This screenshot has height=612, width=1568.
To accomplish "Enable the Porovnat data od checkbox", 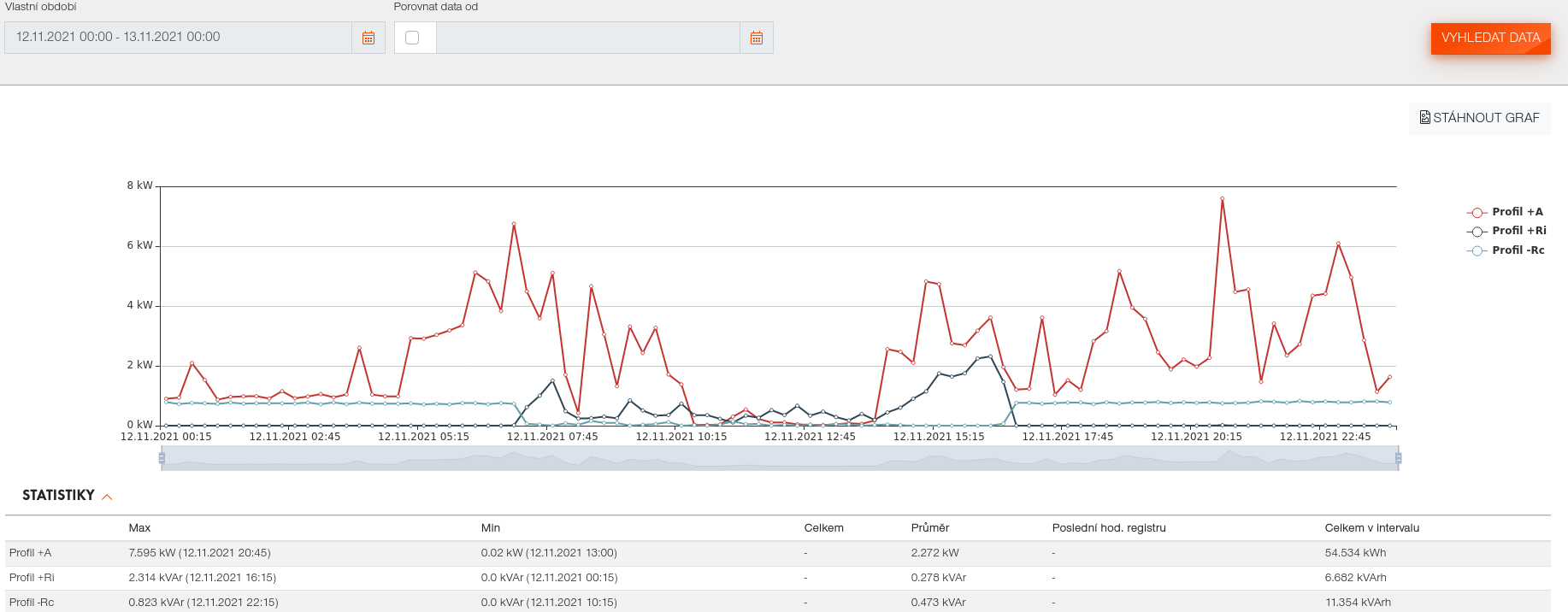I will pyautogui.click(x=412, y=38).
